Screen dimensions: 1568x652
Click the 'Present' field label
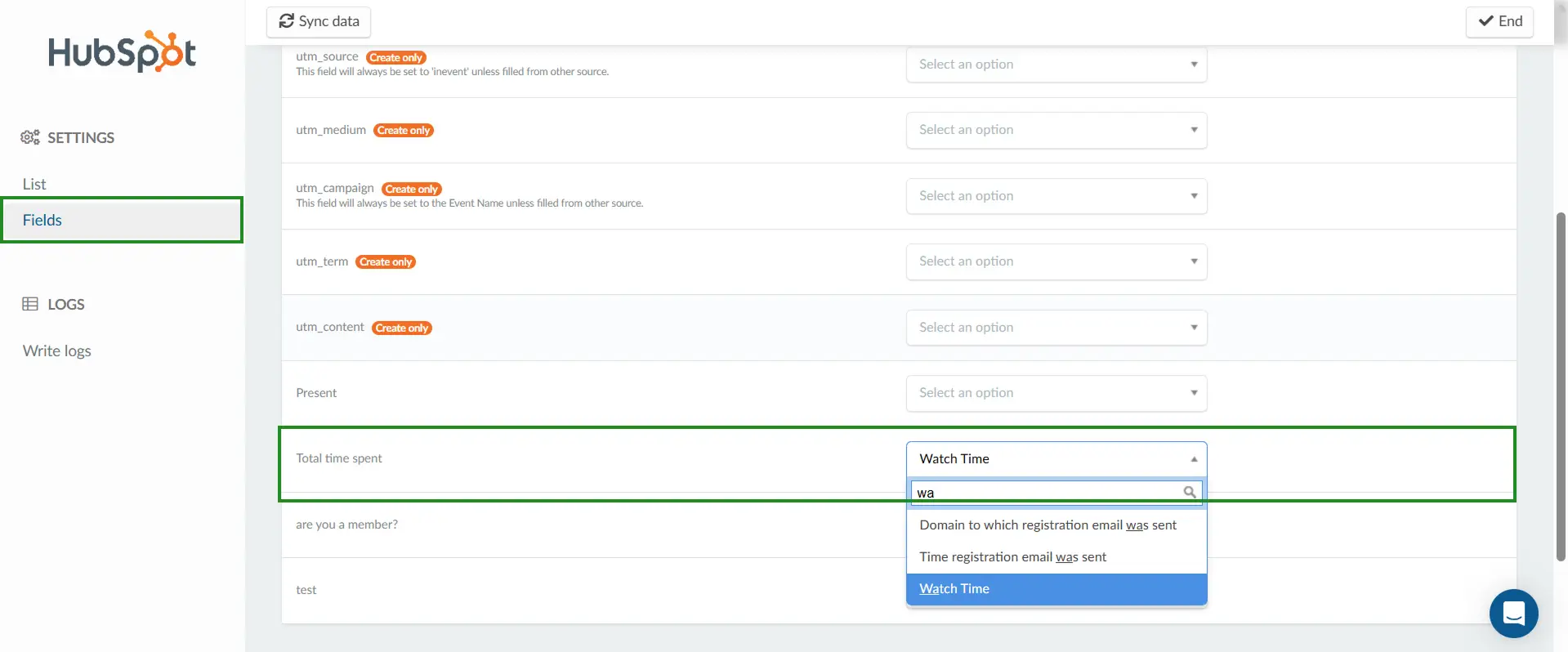pyautogui.click(x=316, y=393)
